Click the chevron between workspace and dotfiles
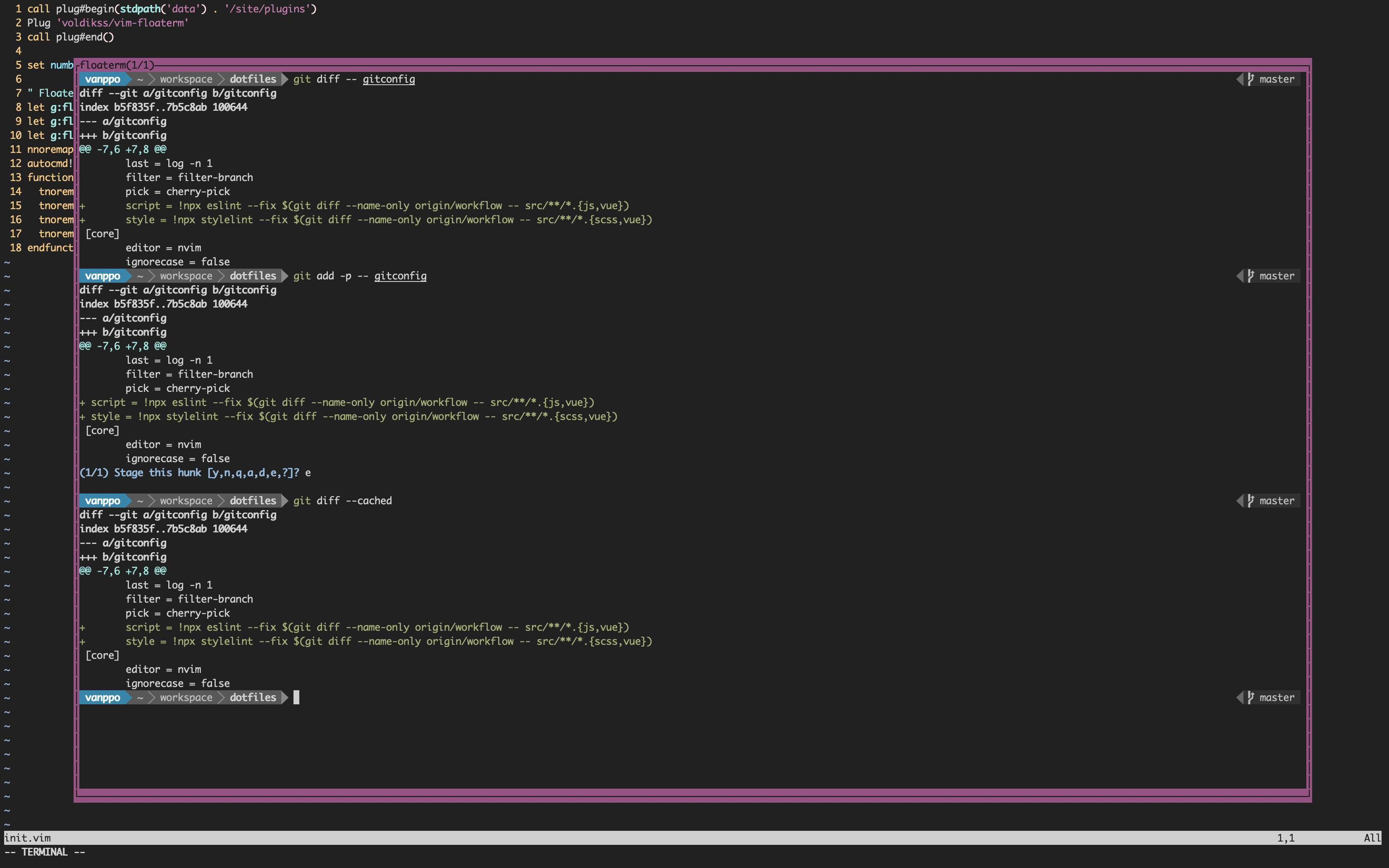This screenshot has width=1389, height=868. 222,79
